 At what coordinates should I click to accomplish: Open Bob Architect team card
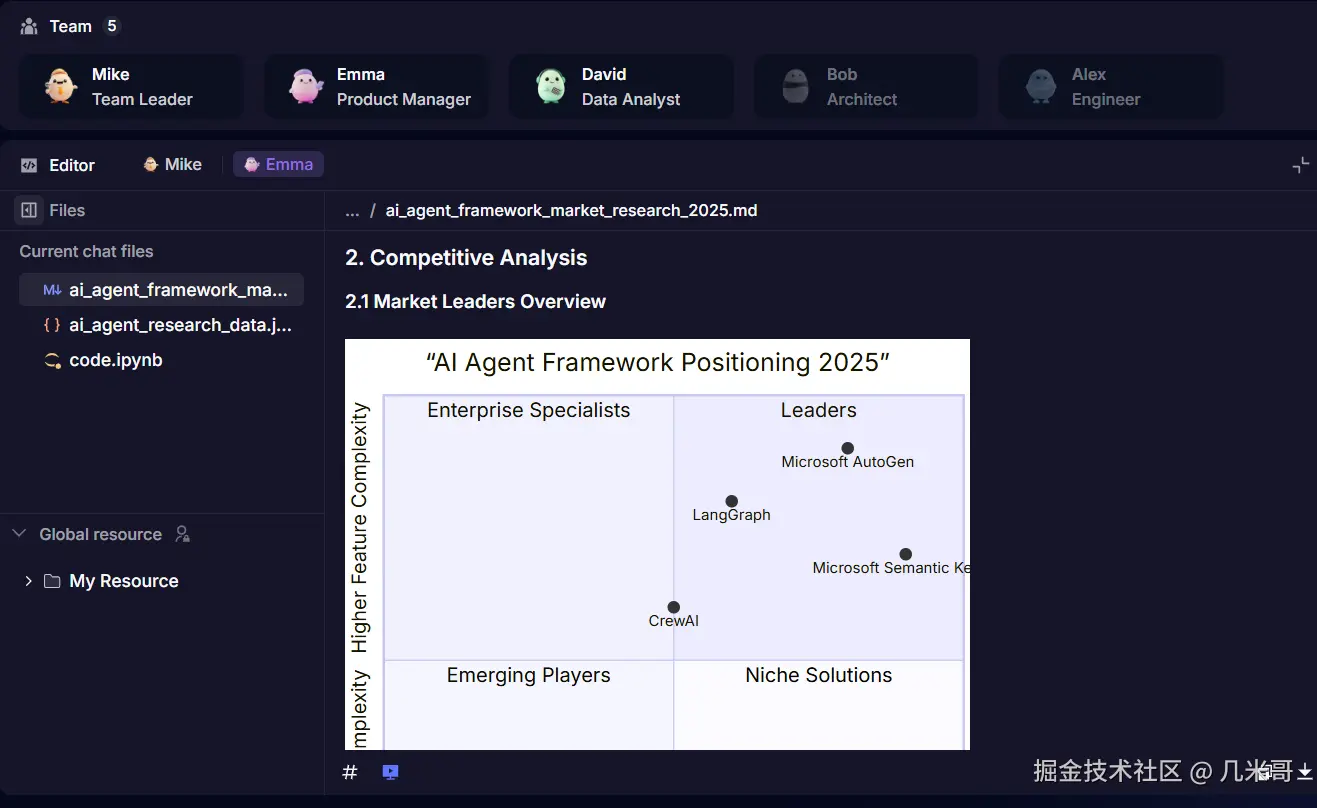pyautogui.click(x=867, y=86)
